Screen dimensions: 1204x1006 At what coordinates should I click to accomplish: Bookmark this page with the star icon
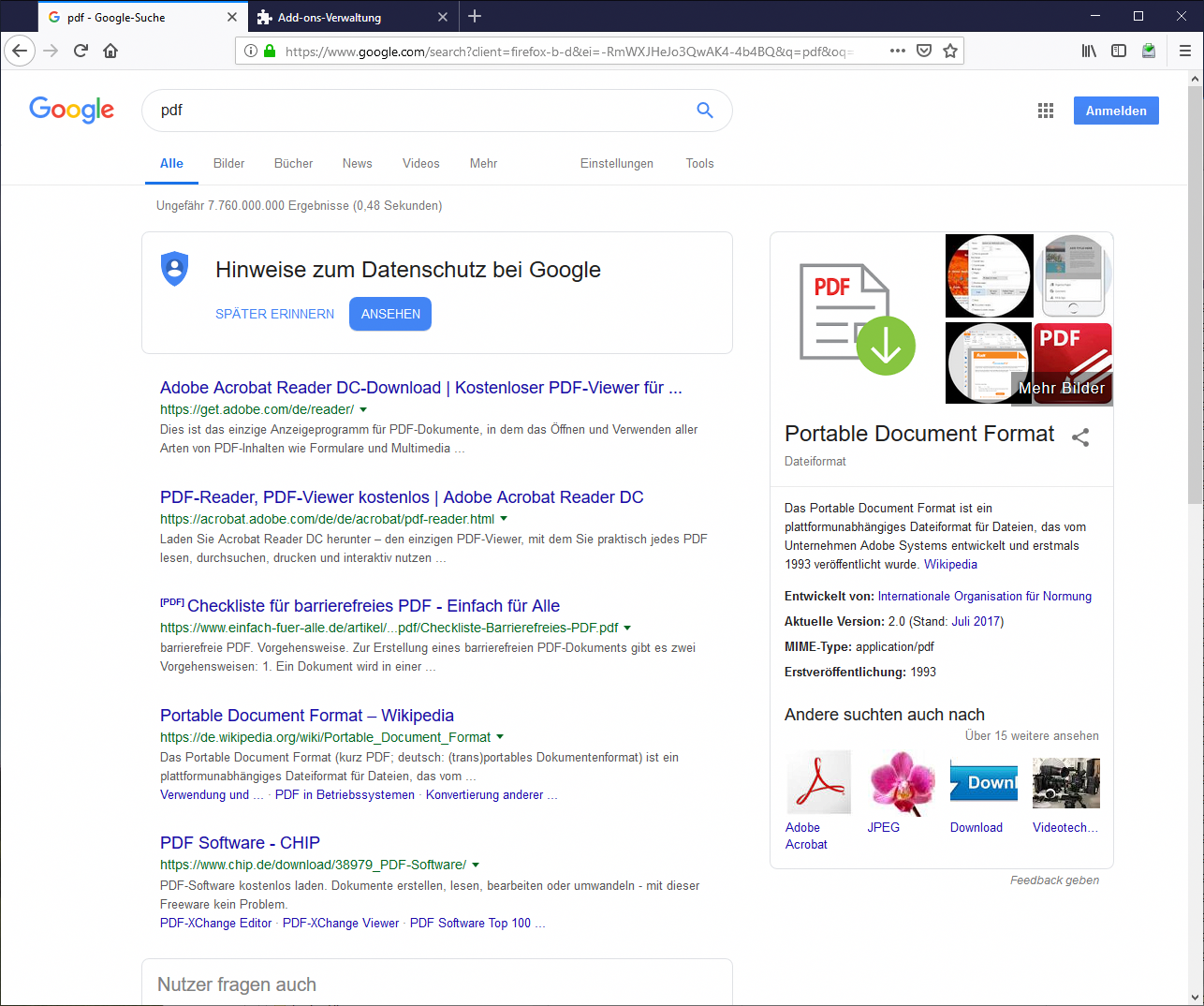click(x=950, y=51)
